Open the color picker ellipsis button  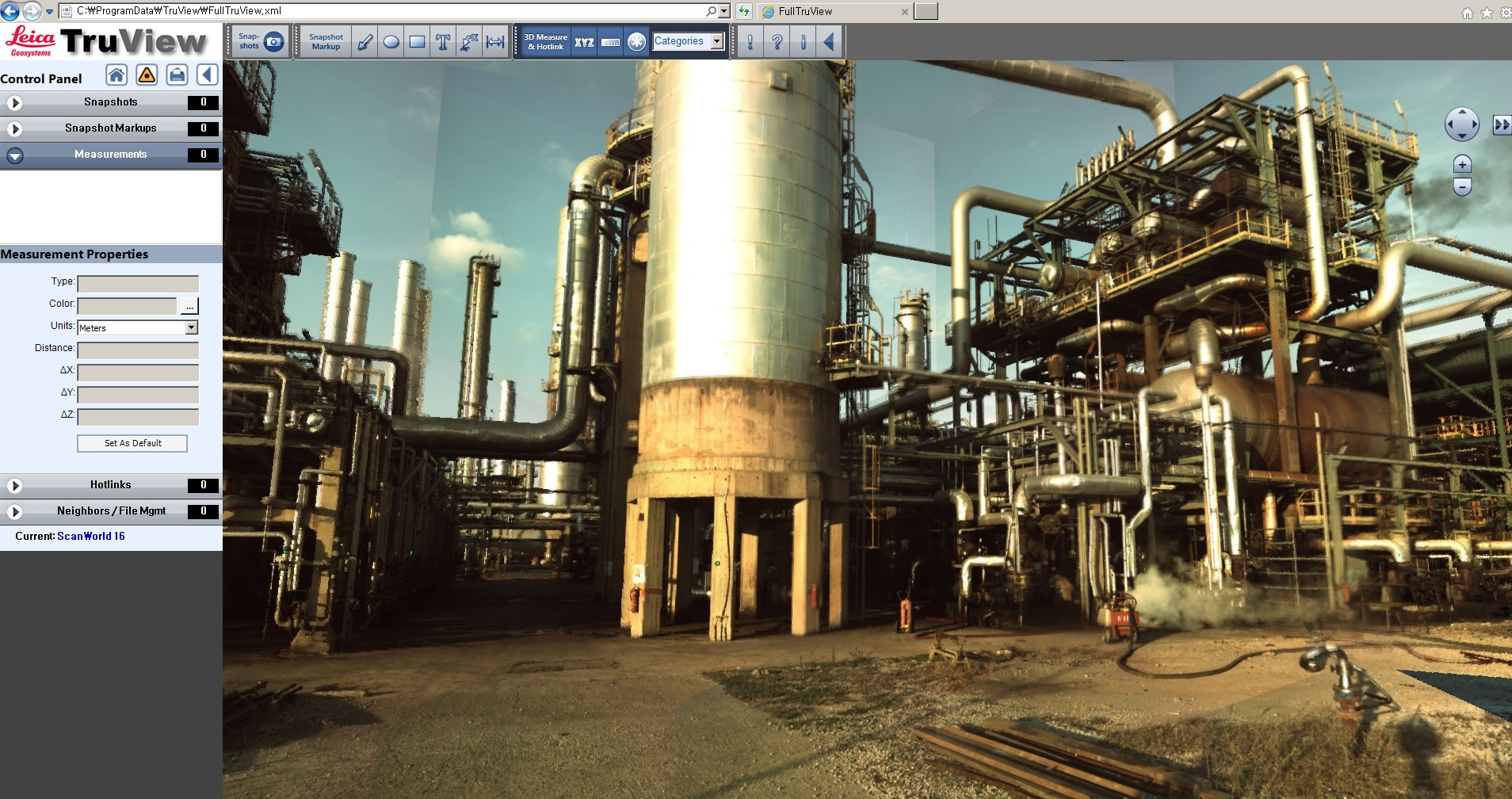tap(189, 306)
